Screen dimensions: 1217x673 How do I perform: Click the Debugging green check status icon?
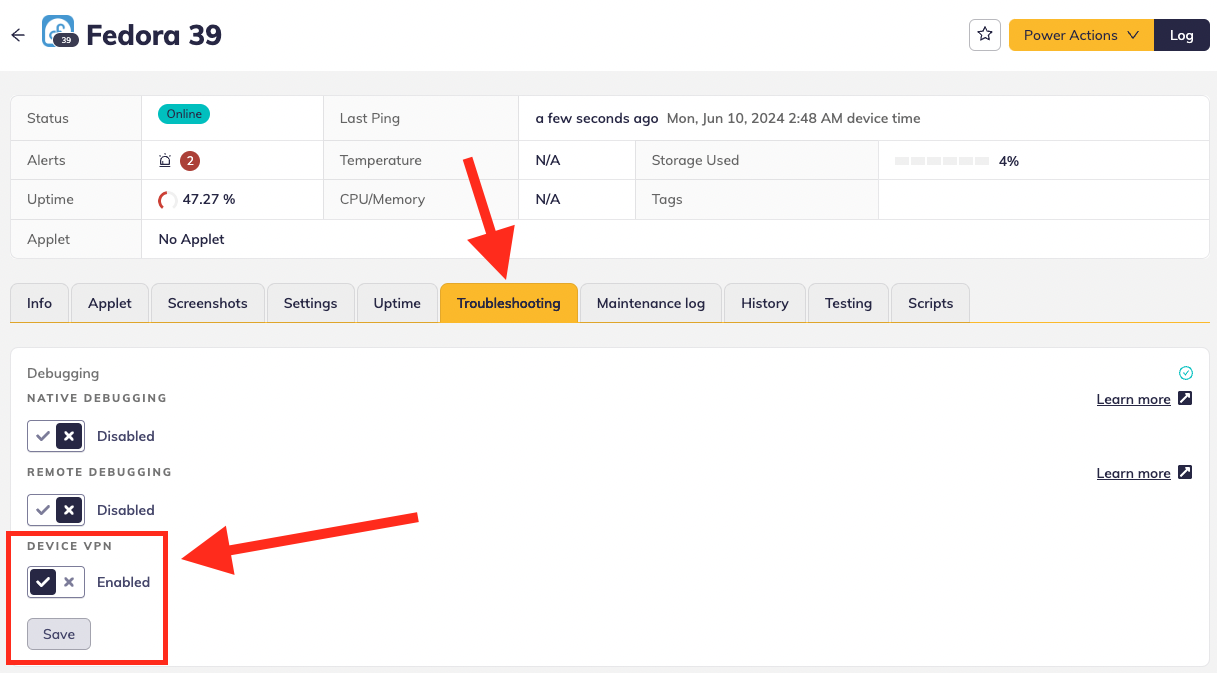(1185, 373)
